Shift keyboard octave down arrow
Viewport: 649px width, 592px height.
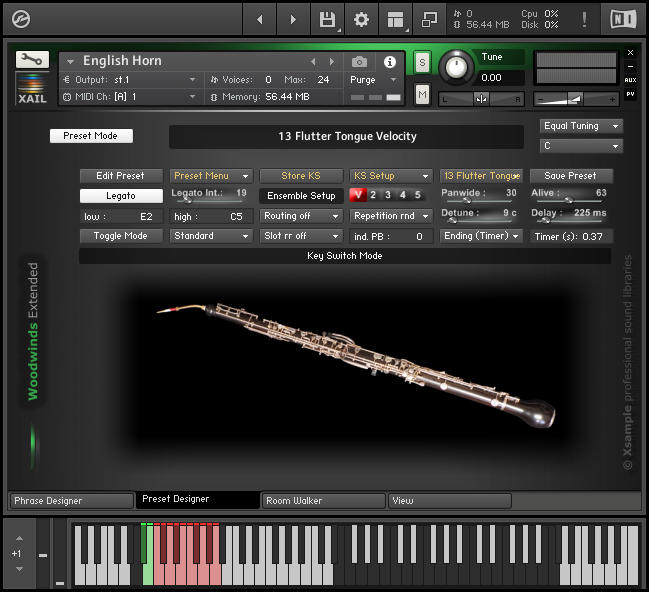[x=19, y=569]
